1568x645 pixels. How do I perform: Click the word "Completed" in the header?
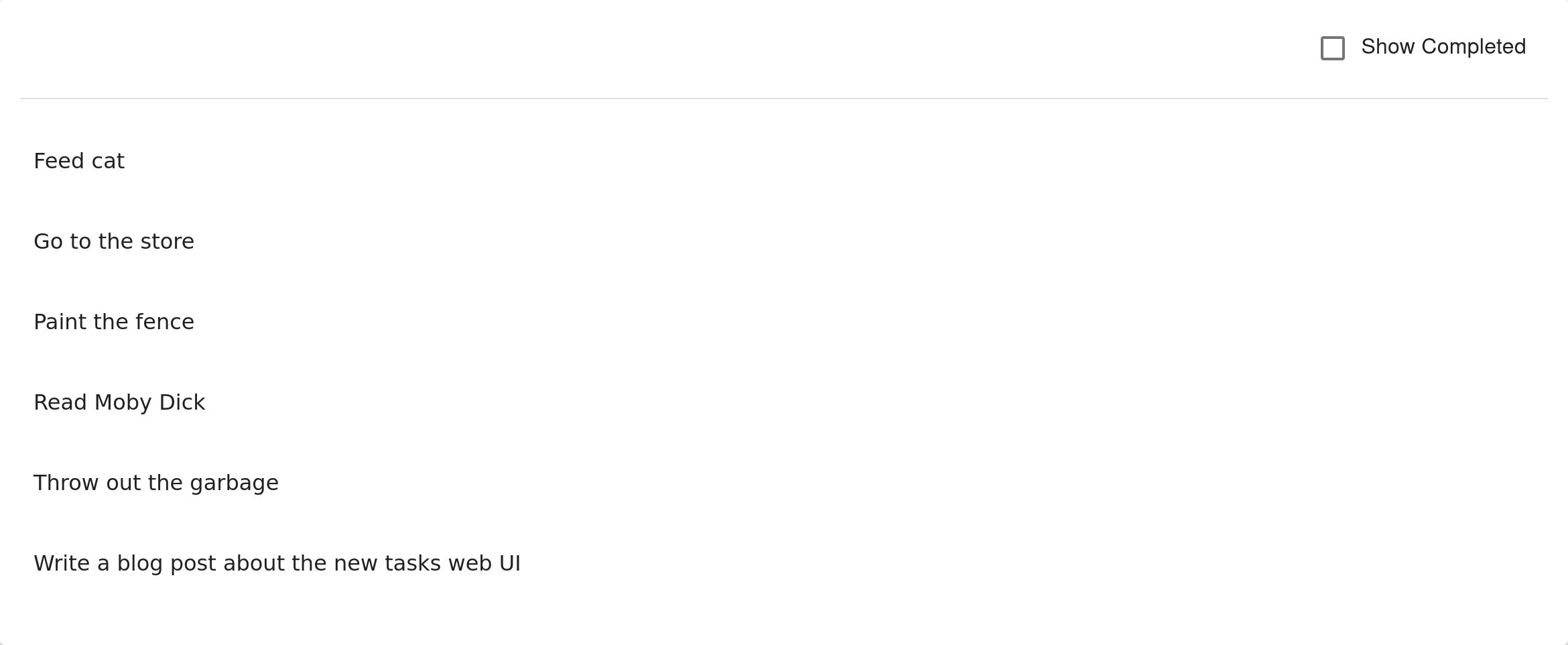(x=1473, y=47)
